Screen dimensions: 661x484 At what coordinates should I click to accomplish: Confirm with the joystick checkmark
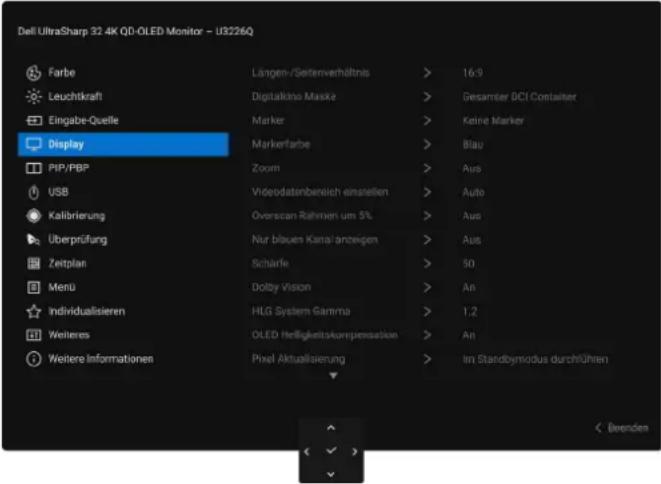(331, 451)
